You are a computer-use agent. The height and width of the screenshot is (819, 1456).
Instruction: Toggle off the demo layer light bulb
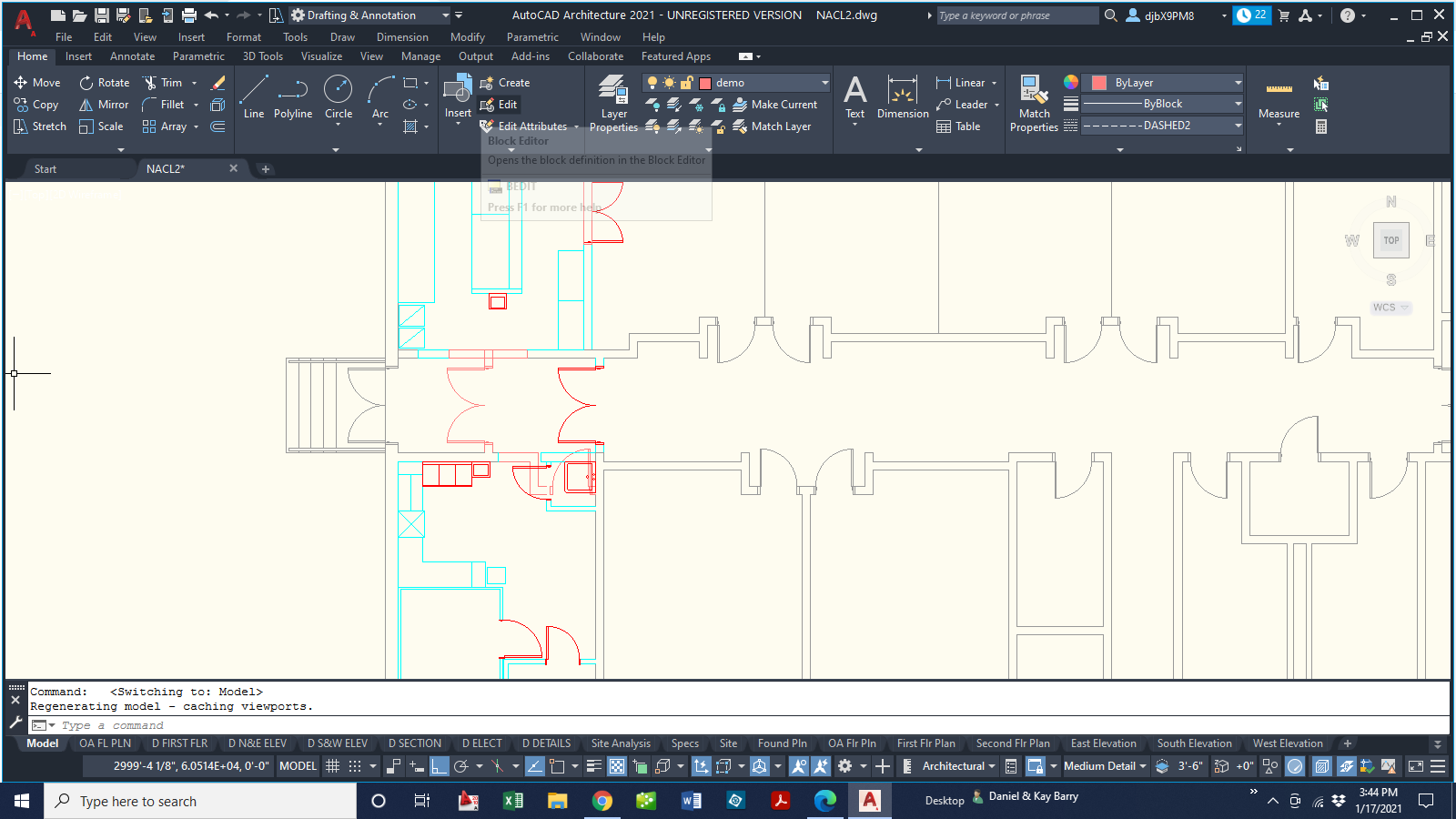[652, 83]
